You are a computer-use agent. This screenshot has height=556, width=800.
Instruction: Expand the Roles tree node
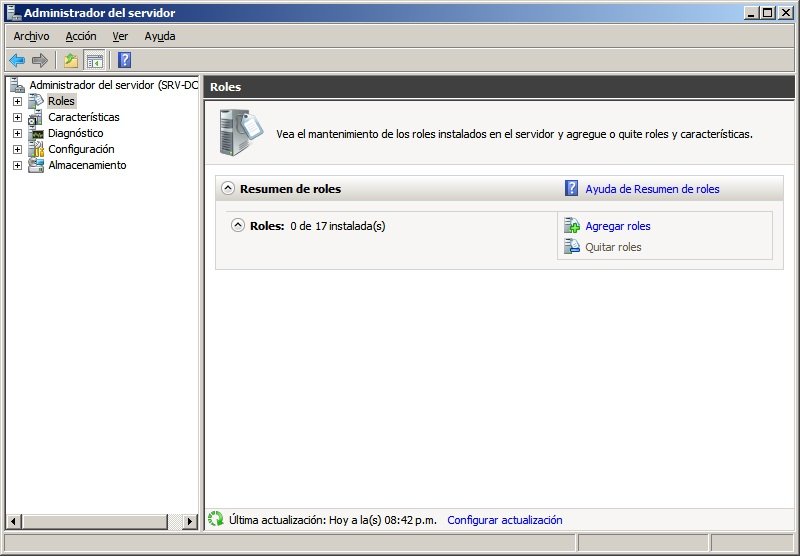[x=17, y=102]
